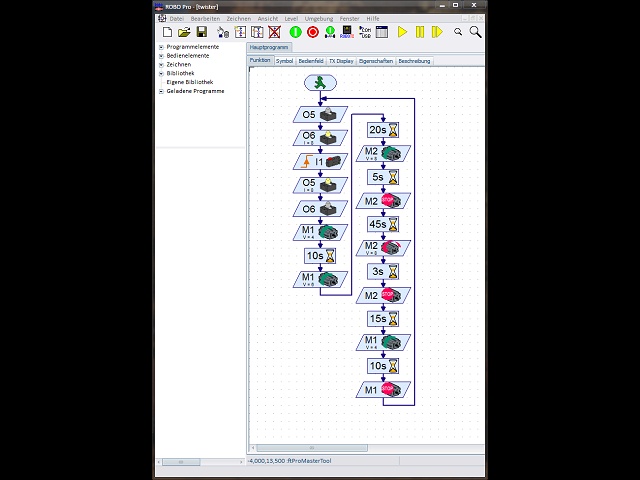Open the Ansicht menu
The image size is (640, 480).
[268, 19]
